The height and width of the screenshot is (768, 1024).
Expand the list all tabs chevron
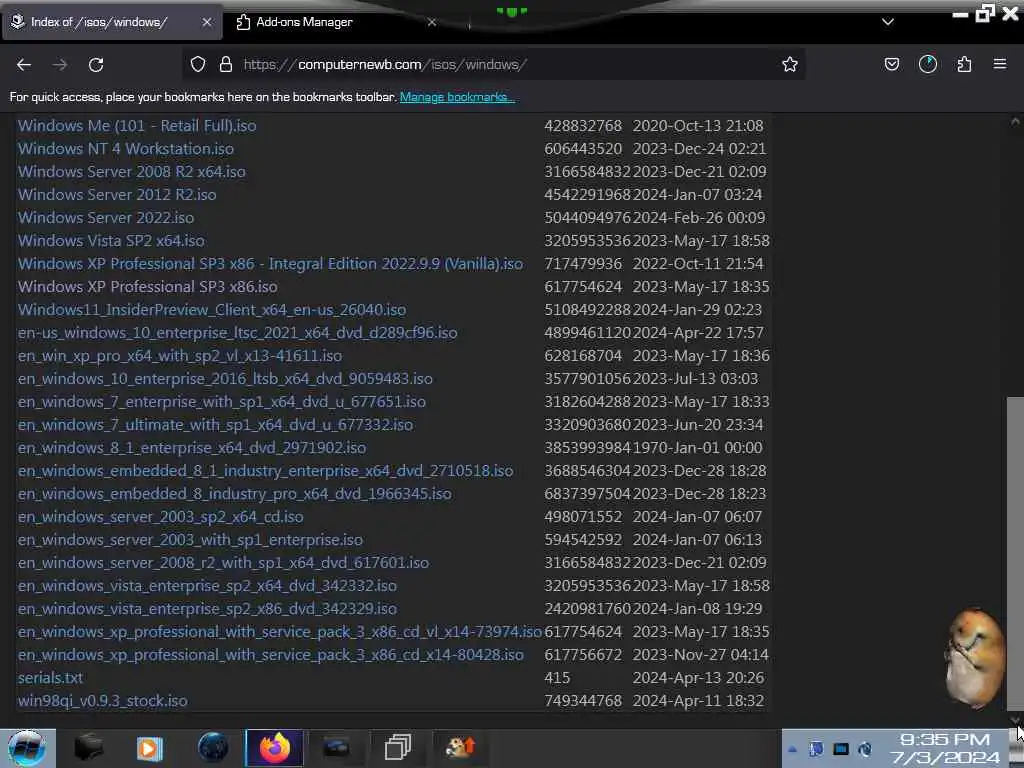(x=888, y=22)
